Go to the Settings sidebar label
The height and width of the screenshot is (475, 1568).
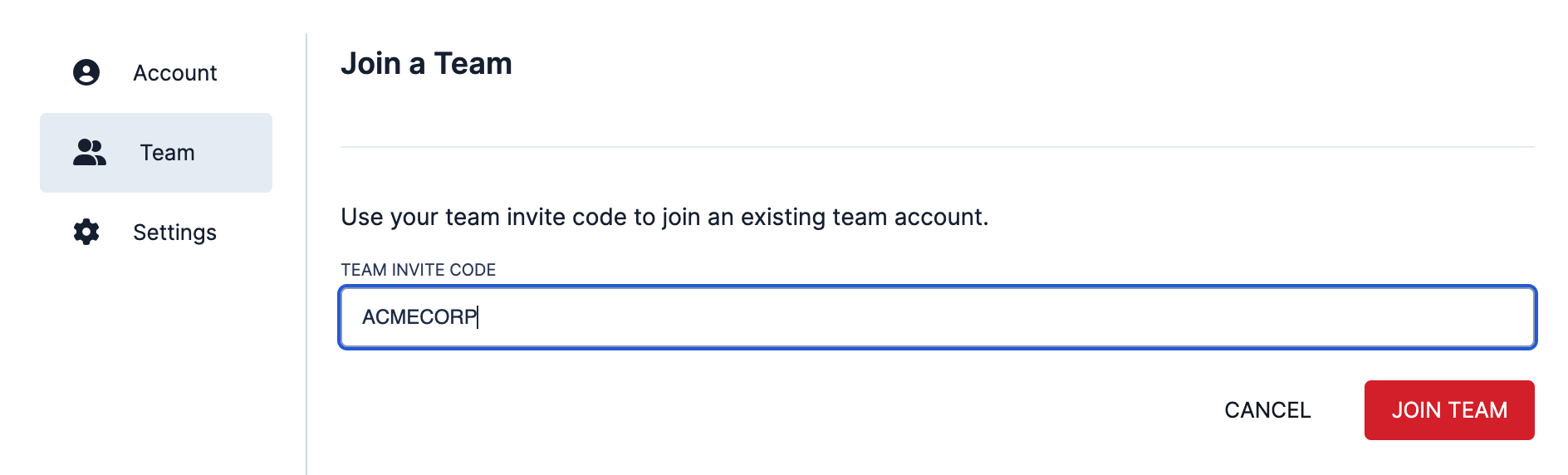coord(174,233)
